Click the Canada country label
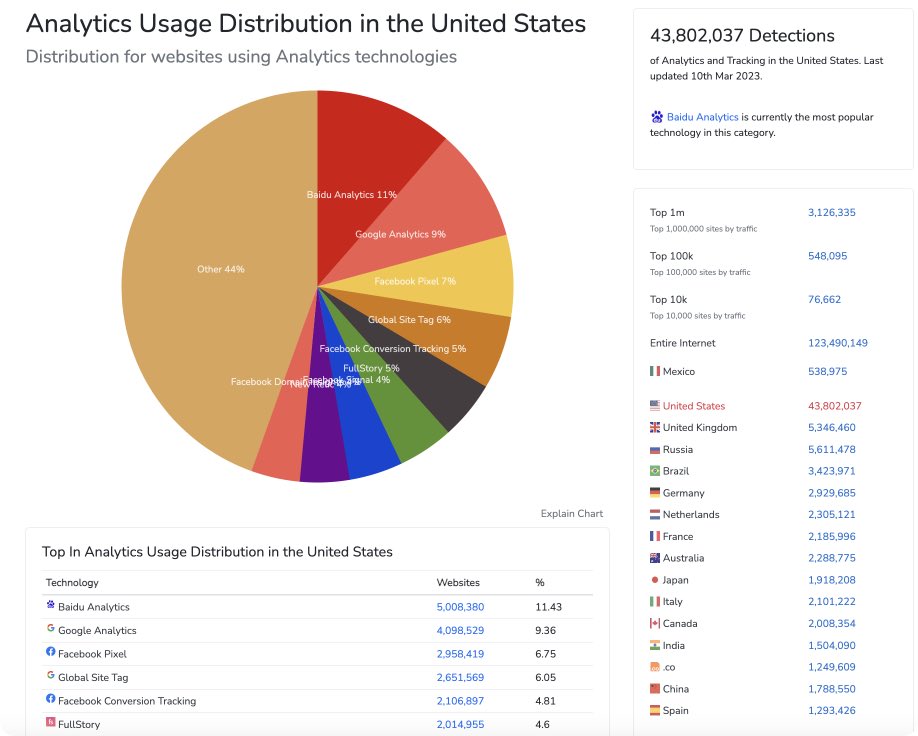Image resolution: width=918 pixels, height=736 pixels. 680,624
